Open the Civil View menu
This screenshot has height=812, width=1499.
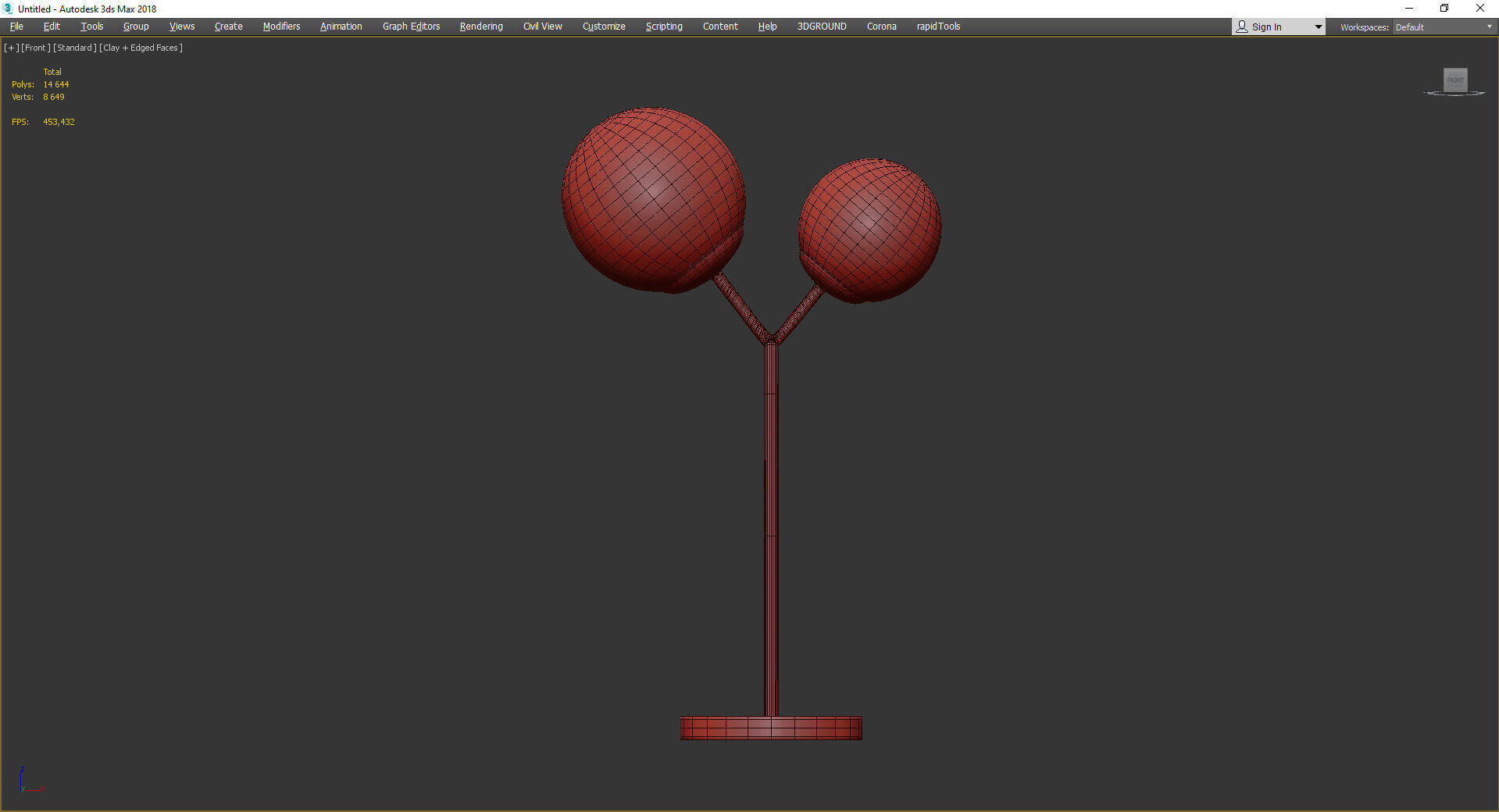click(543, 27)
